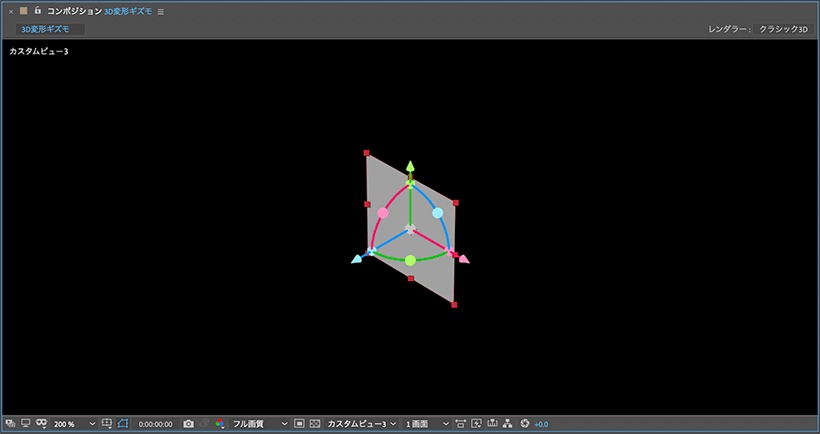Screen dimensions: 820x434
Task: Click the クラシック3D renderer button
Action: click(x=783, y=29)
